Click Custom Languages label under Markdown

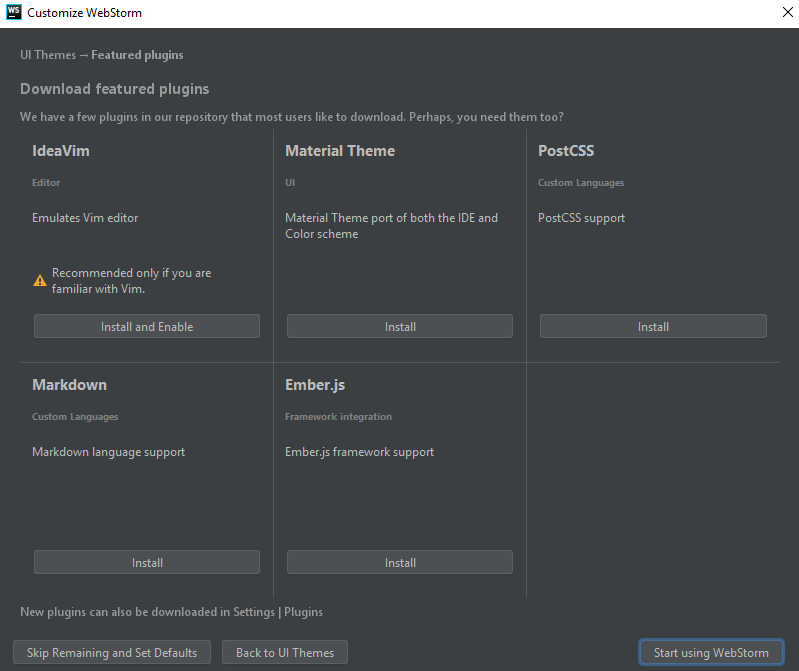[75, 416]
